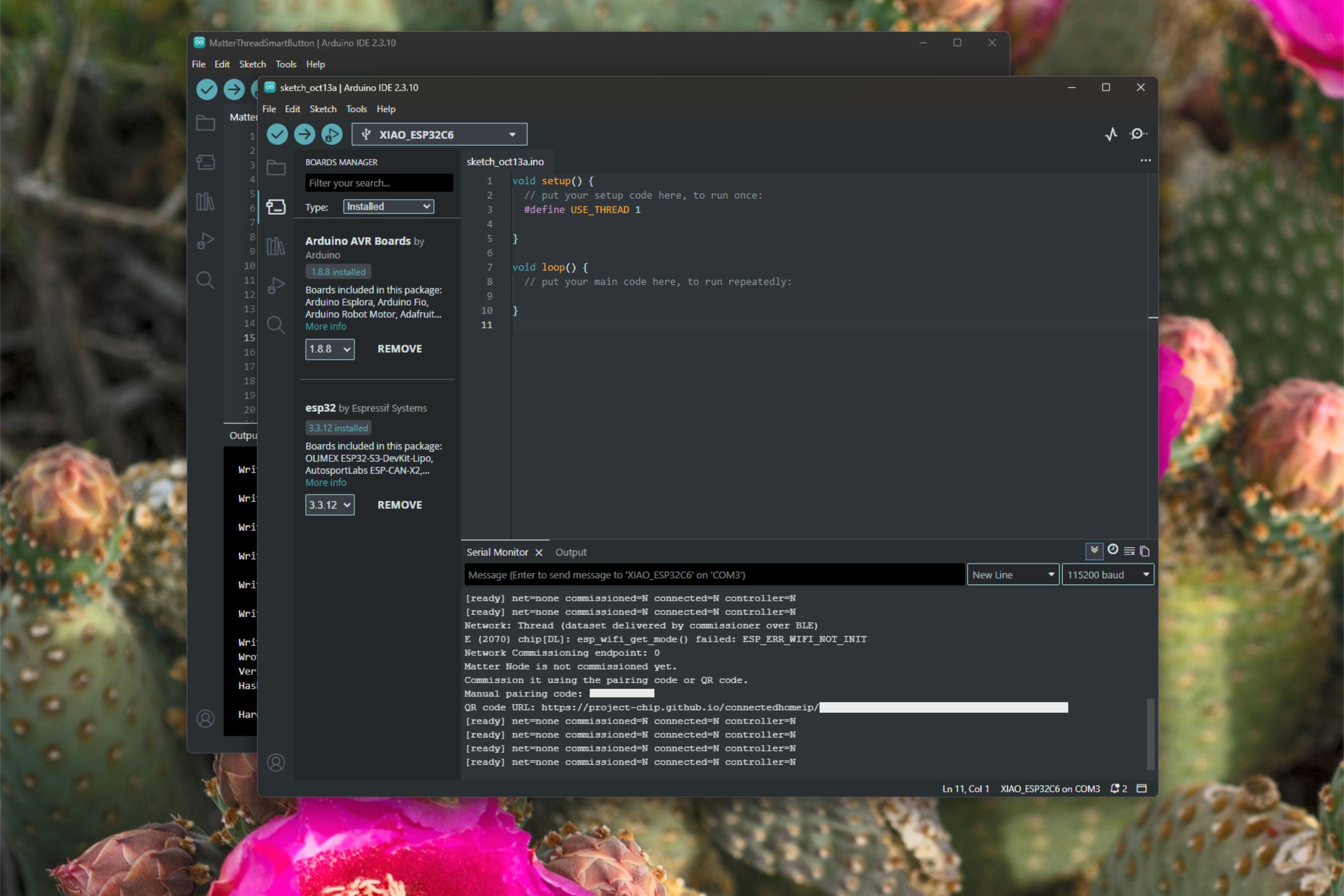Click serial message input field
This screenshot has width=1344, height=896.
(714, 575)
